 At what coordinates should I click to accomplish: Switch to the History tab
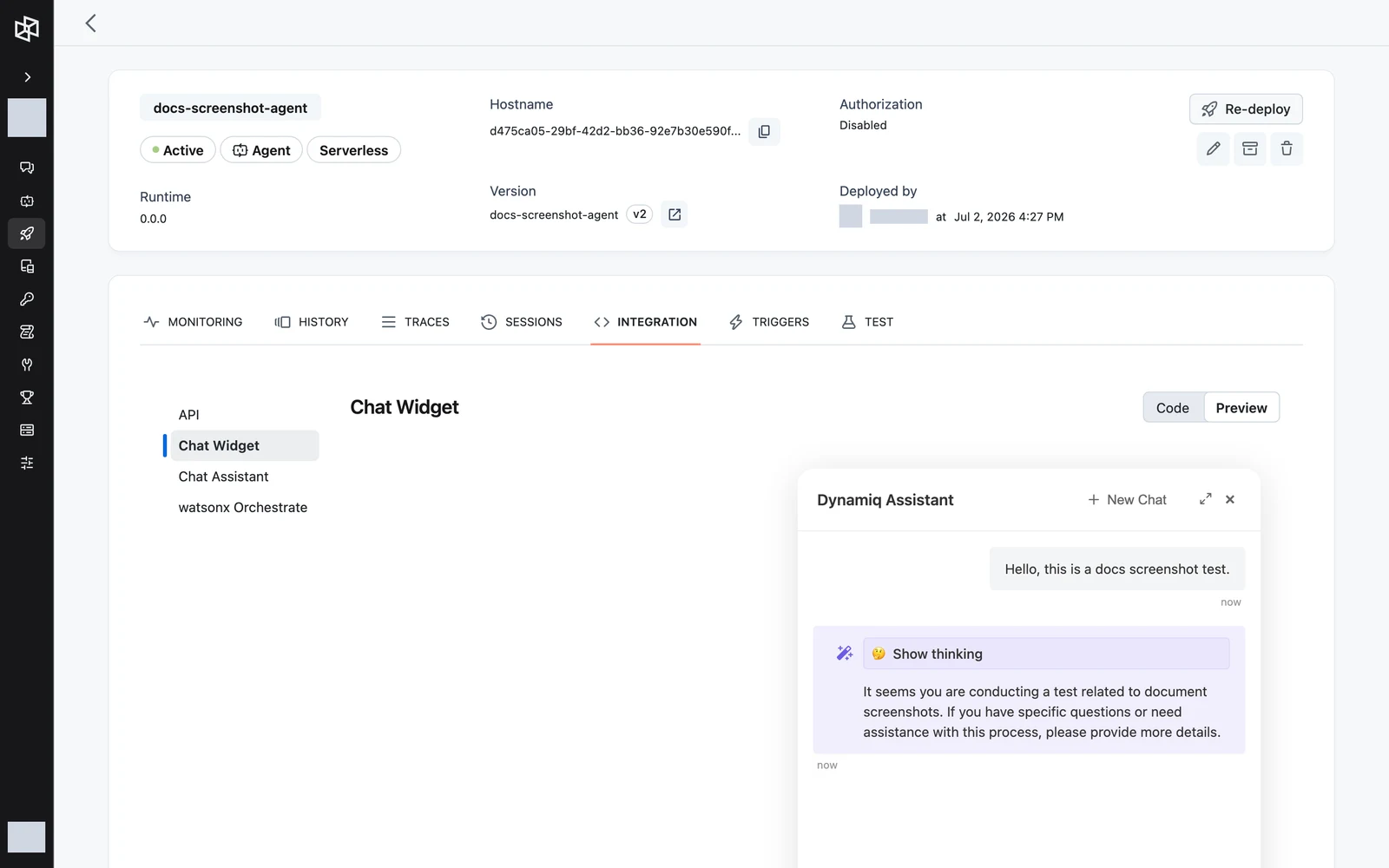click(x=312, y=322)
